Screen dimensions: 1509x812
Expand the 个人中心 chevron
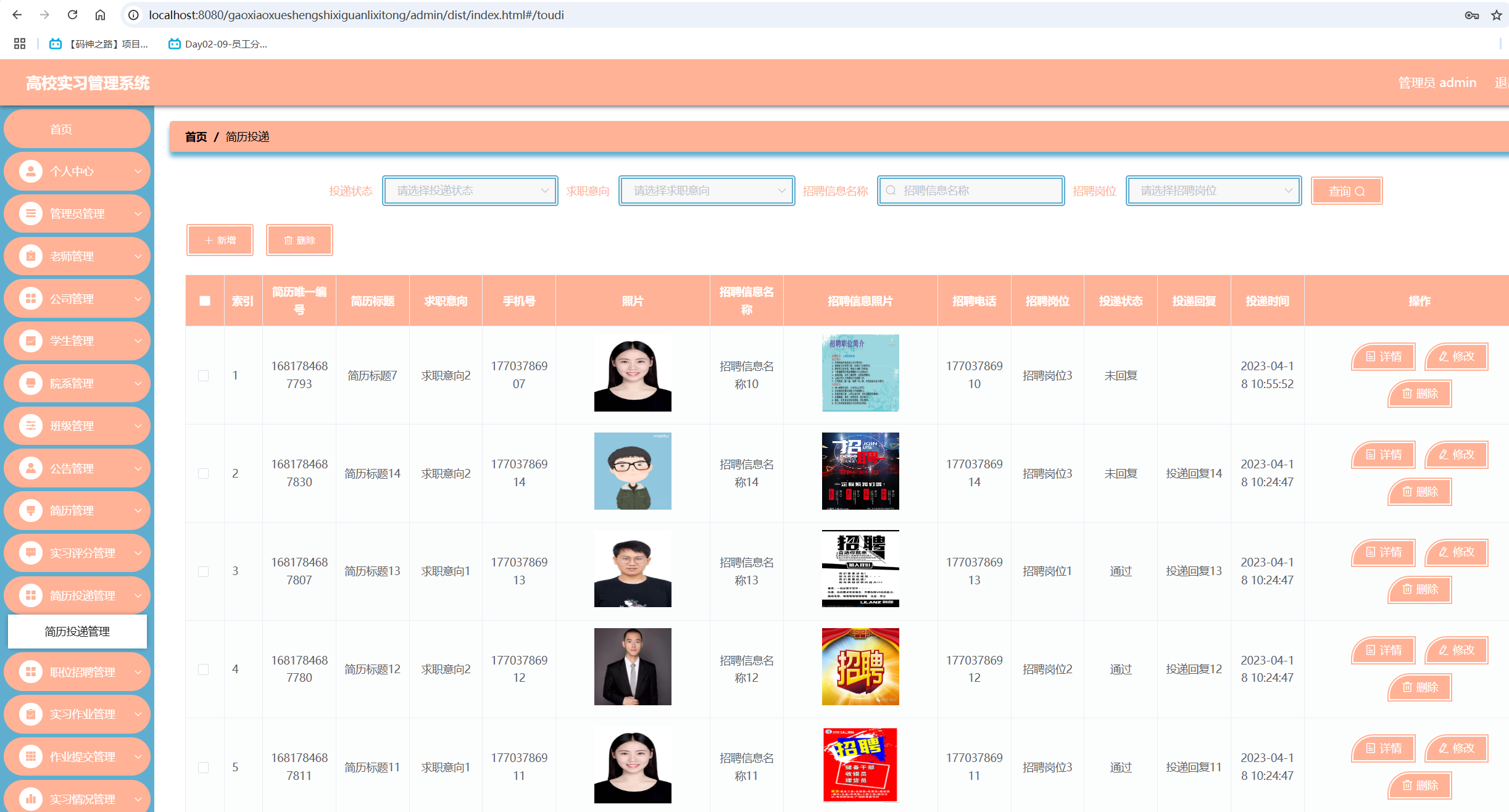click(x=138, y=172)
